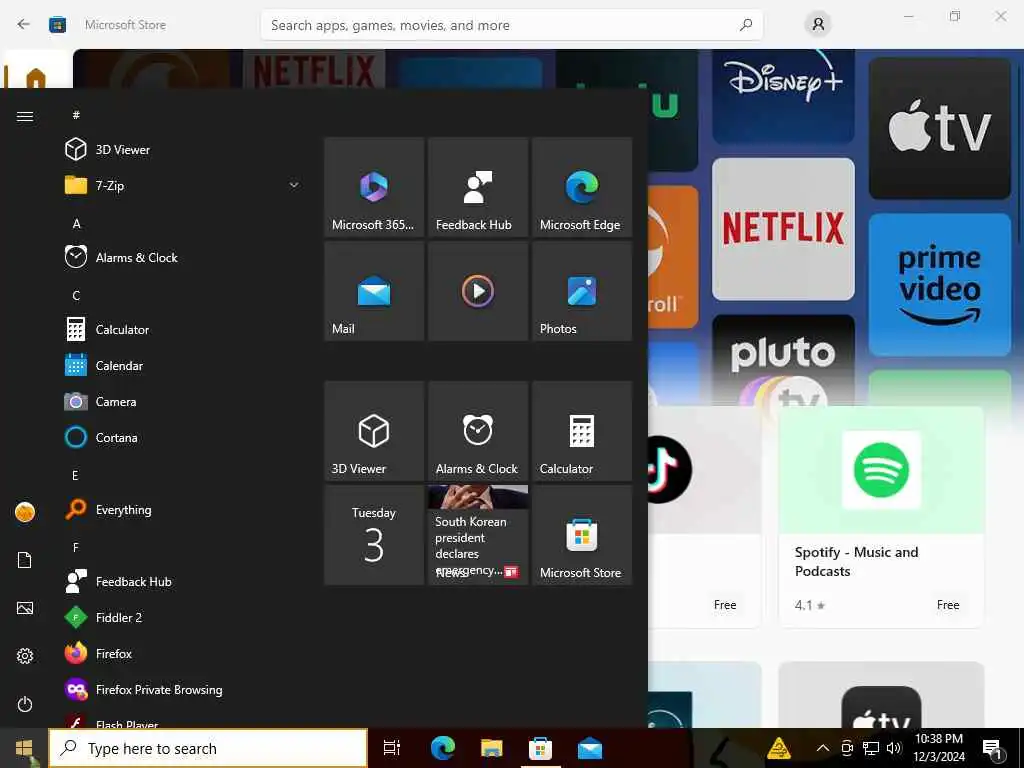Launch Alarms & Clock from app list
Screen dimensions: 1024x768
[x=183, y=257]
